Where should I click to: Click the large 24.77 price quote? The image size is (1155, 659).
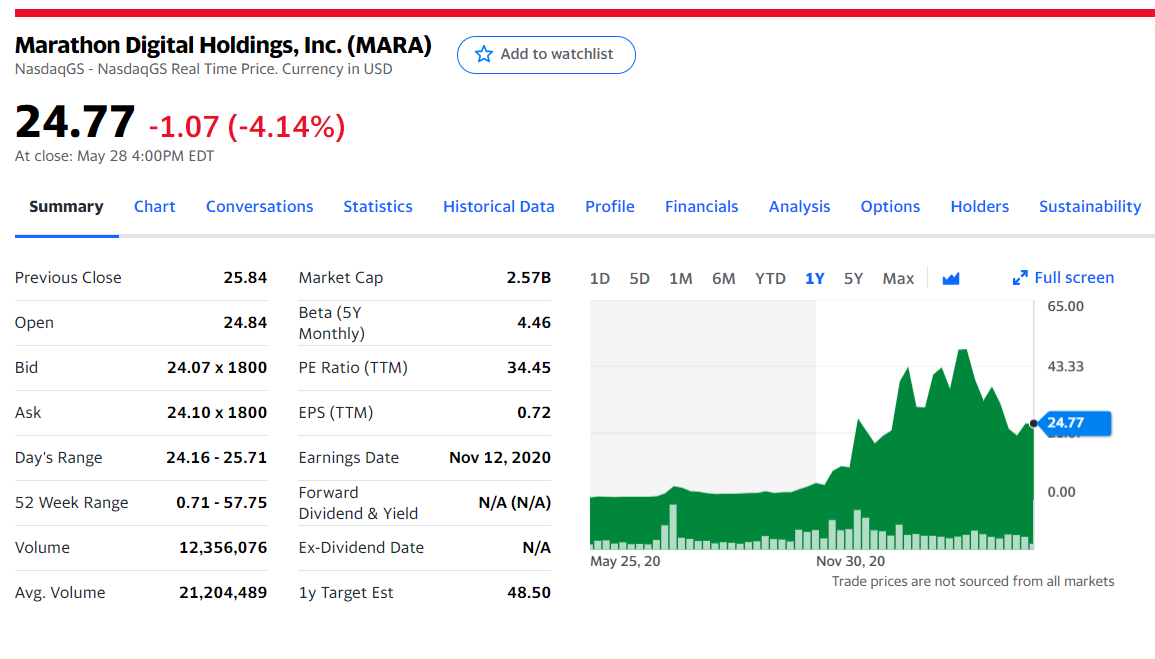74,121
